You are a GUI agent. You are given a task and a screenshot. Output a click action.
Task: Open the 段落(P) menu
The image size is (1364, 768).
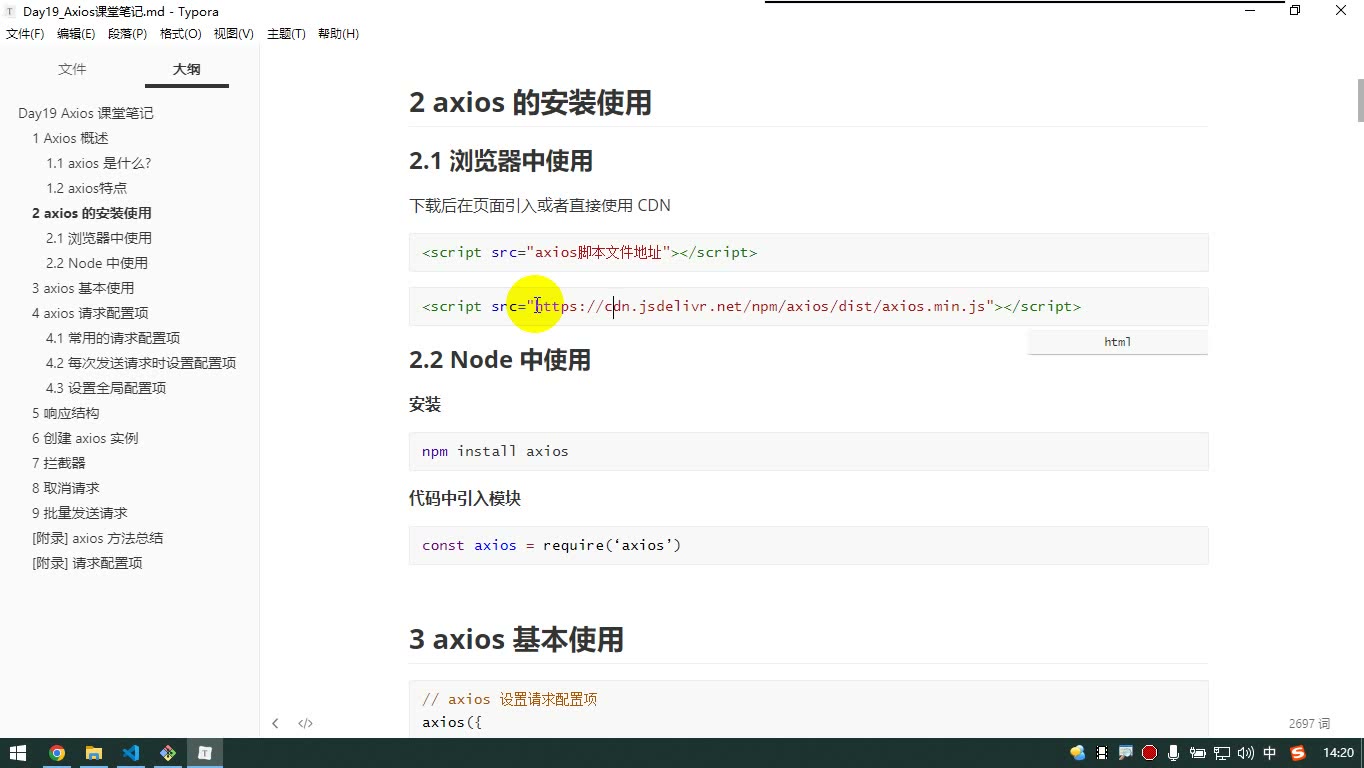(127, 34)
